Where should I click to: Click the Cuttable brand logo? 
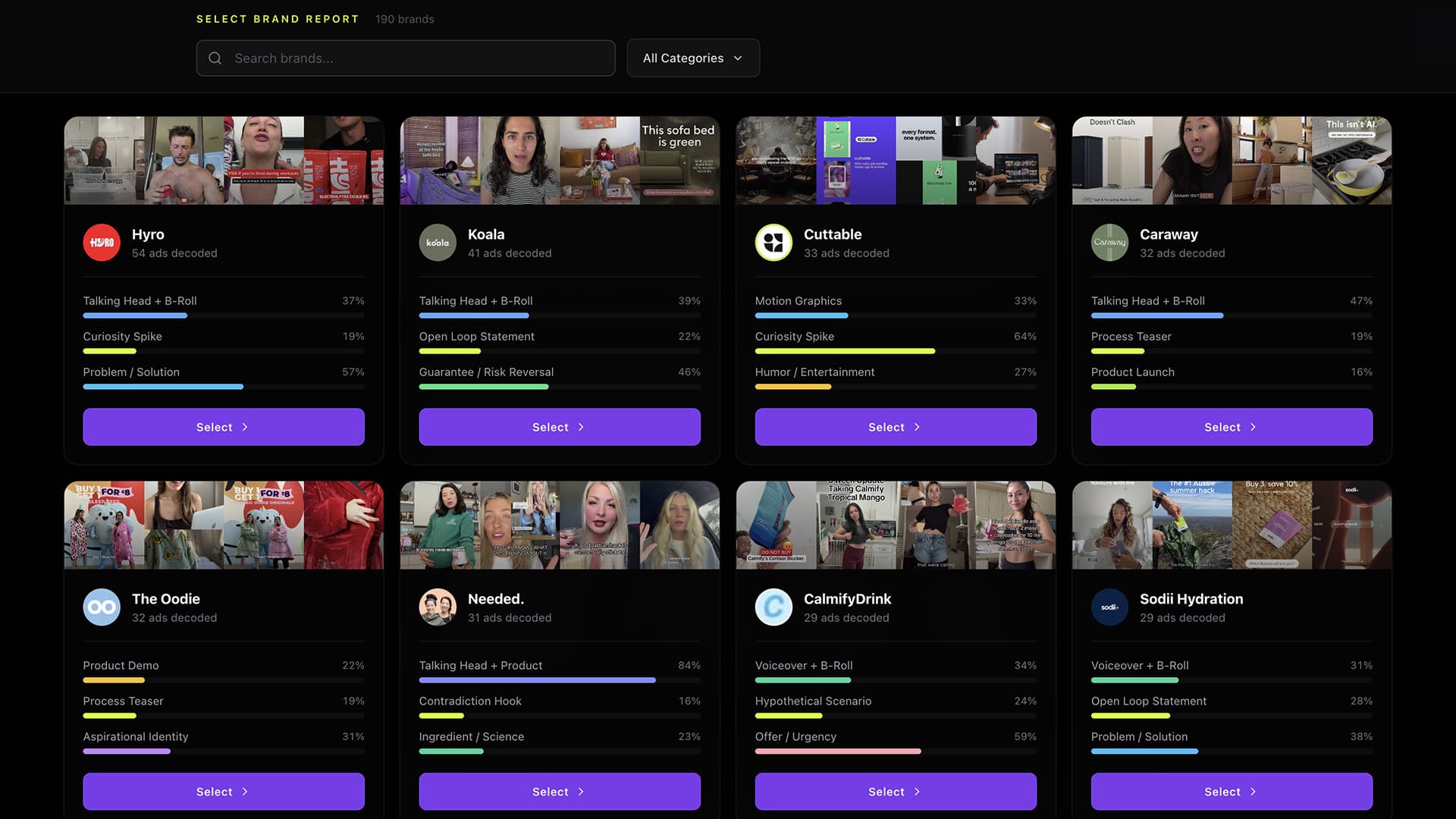click(x=773, y=243)
